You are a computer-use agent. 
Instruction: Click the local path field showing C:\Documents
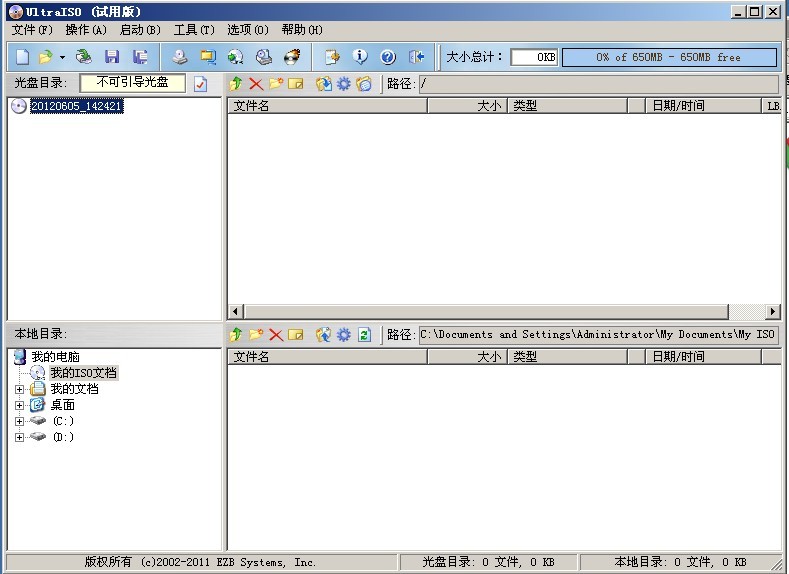tap(599, 335)
